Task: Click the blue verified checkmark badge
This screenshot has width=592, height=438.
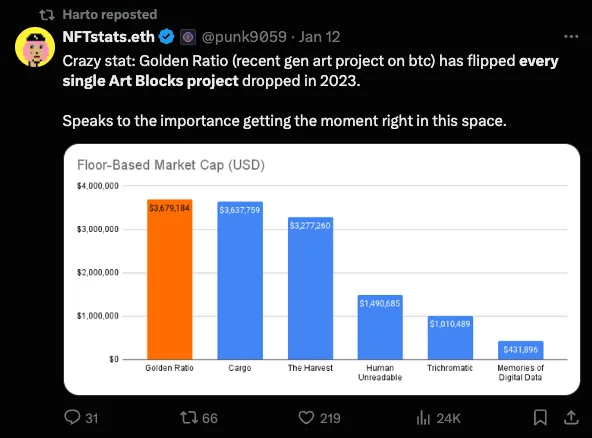Action: pyautogui.click(x=166, y=37)
